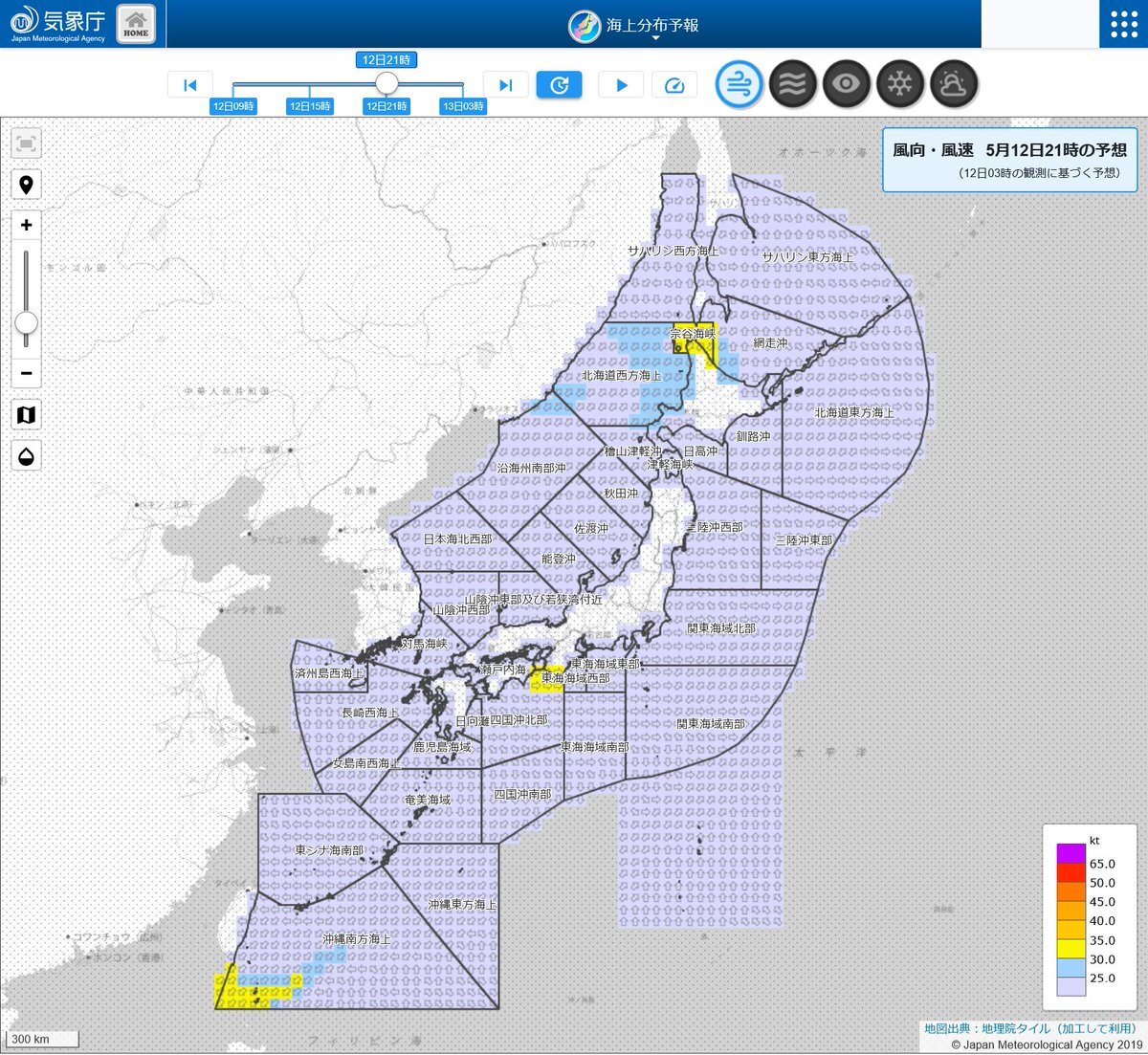Zoom in with the plus button

point(27,225)
